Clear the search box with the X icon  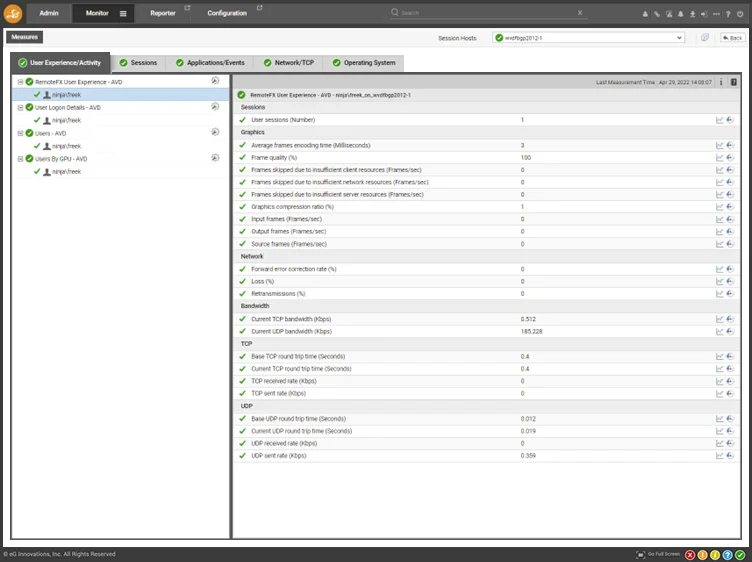[x=580, y=12]
